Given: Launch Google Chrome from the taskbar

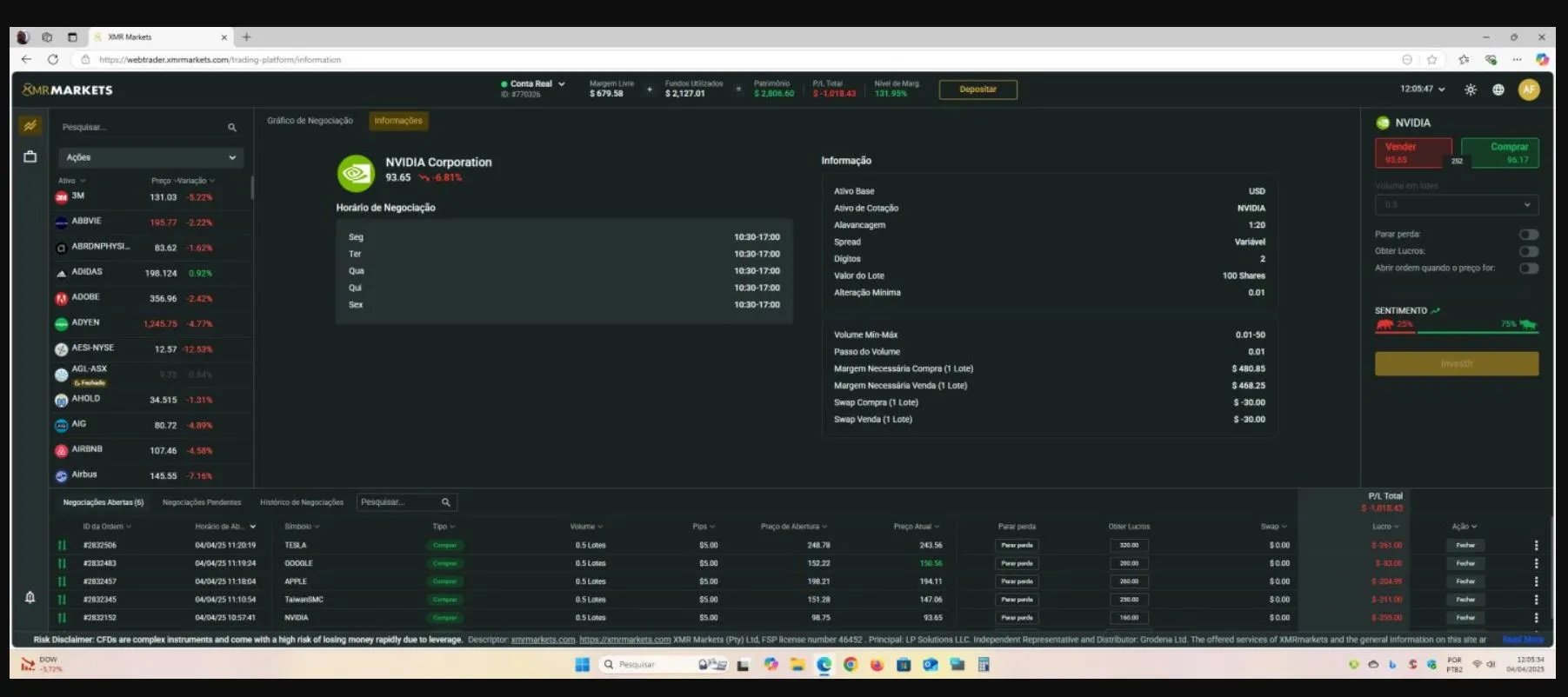Looking at the screenshot, I should (851, 665).
